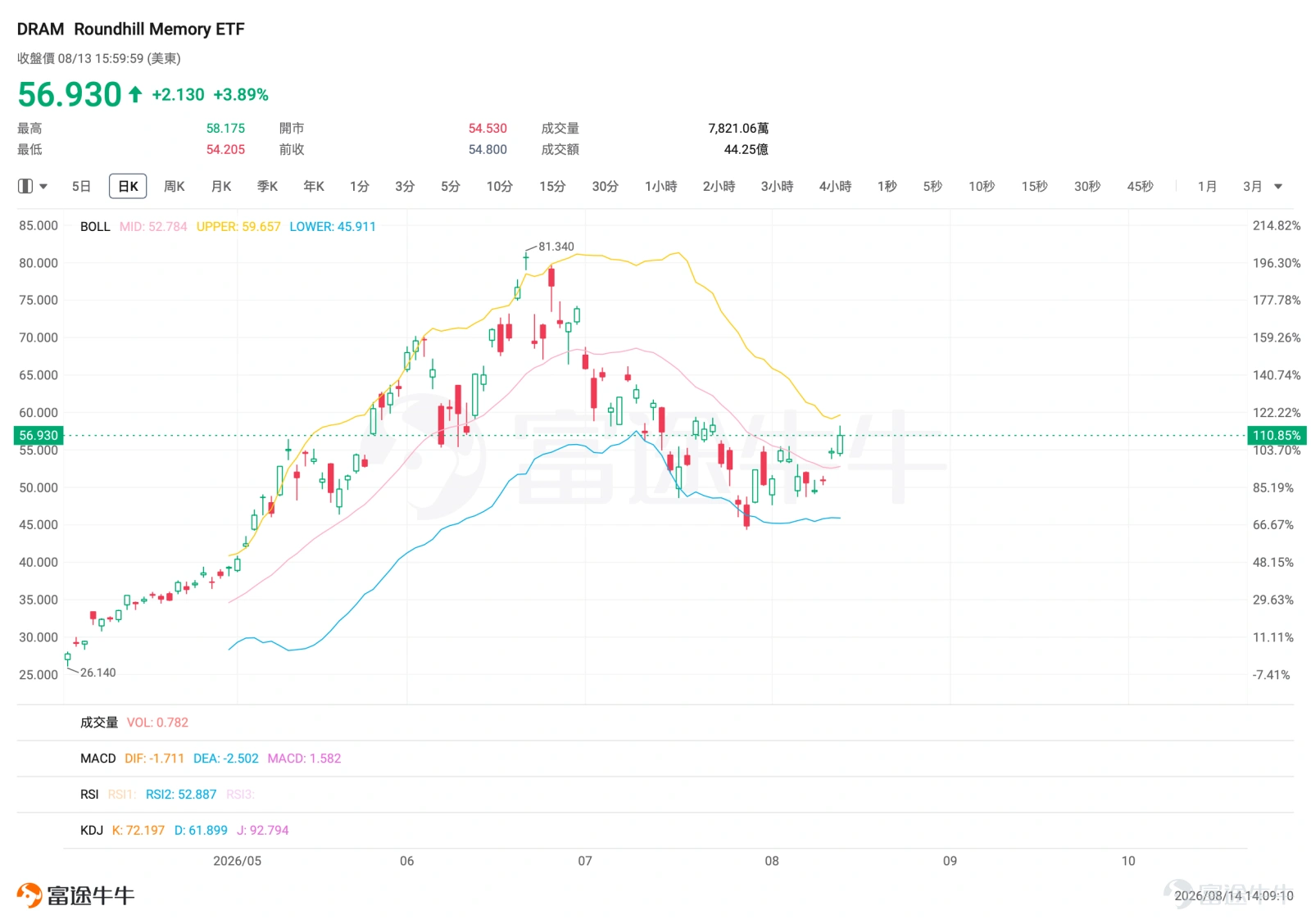Select the 1小時 interval tab
1311x924 pixels.
[661, 187]
